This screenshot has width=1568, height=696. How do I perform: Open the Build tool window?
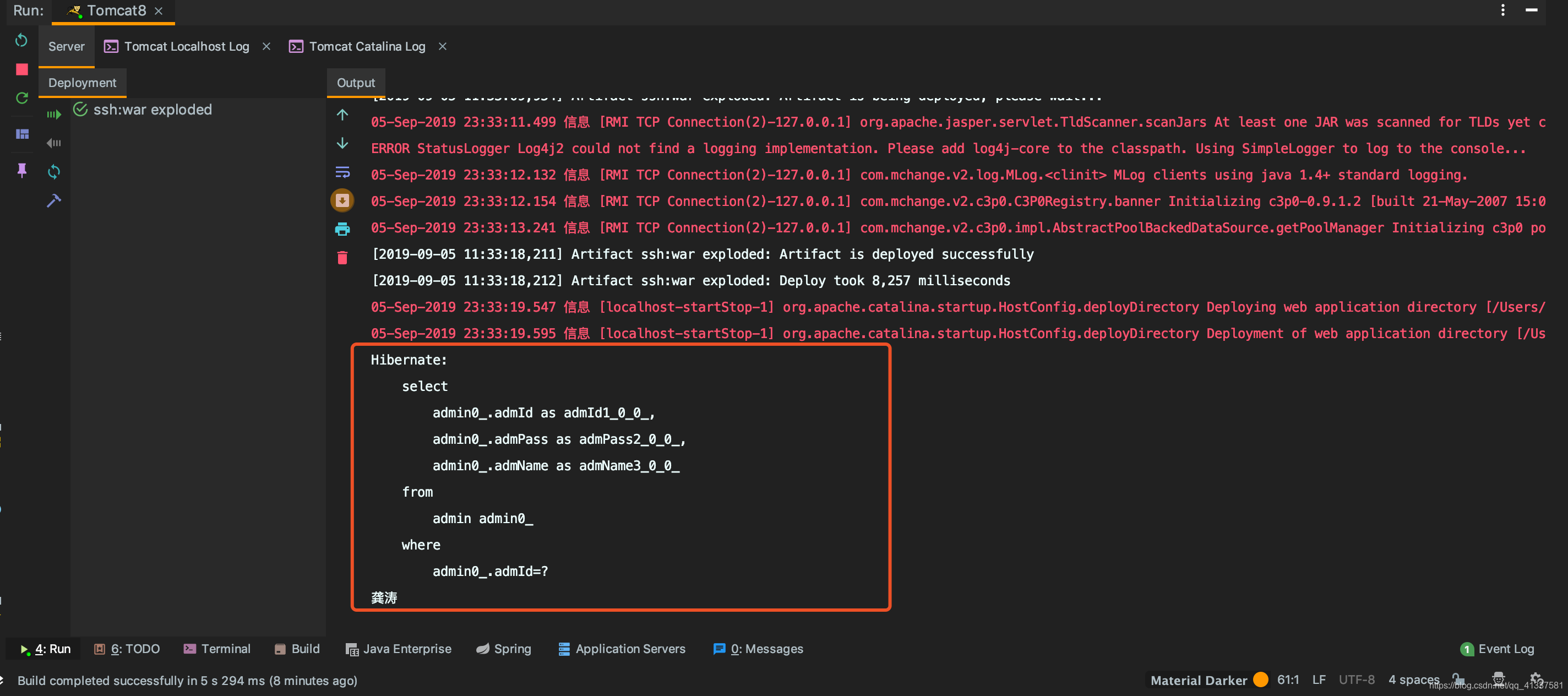297,649
